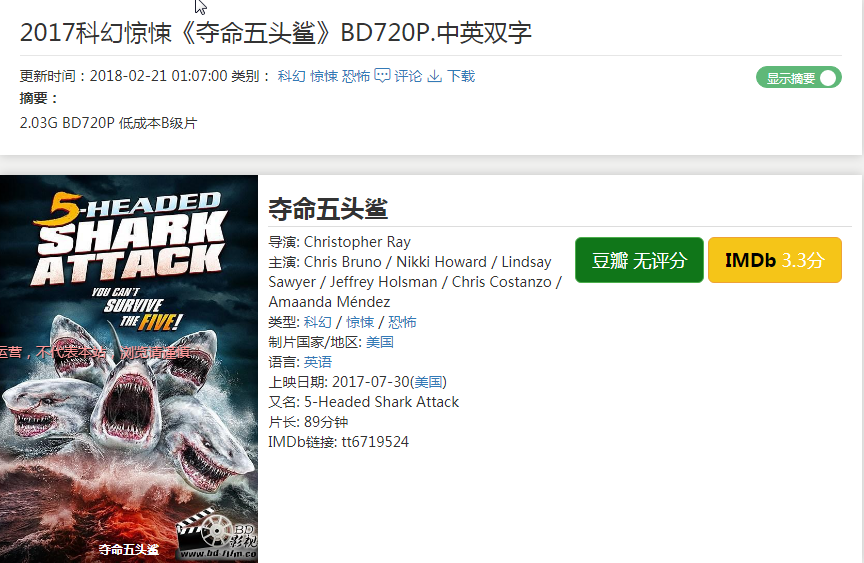
Task: Open the 美国 country link under 制片国家
Action: [x=380, y=342]
